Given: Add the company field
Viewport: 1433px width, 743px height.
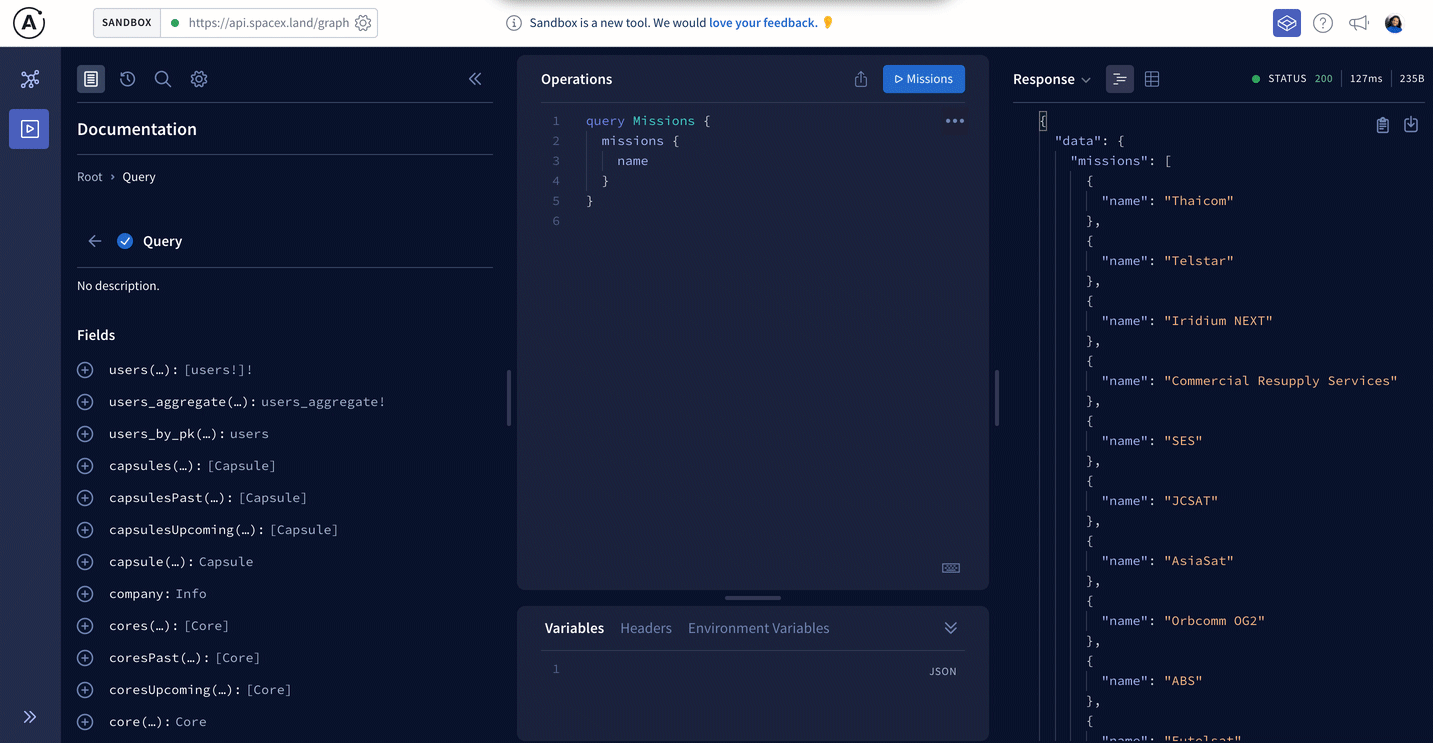Looking at the screenshot, I should click(85, 594).
